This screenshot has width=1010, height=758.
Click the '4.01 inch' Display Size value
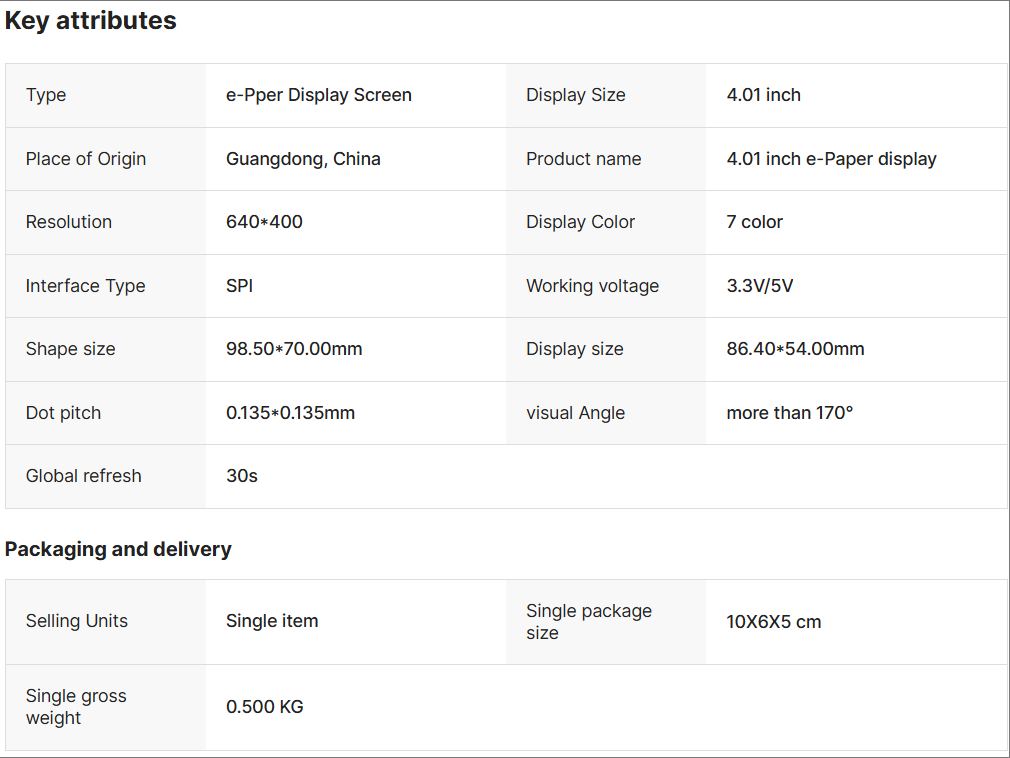[763, 95]
